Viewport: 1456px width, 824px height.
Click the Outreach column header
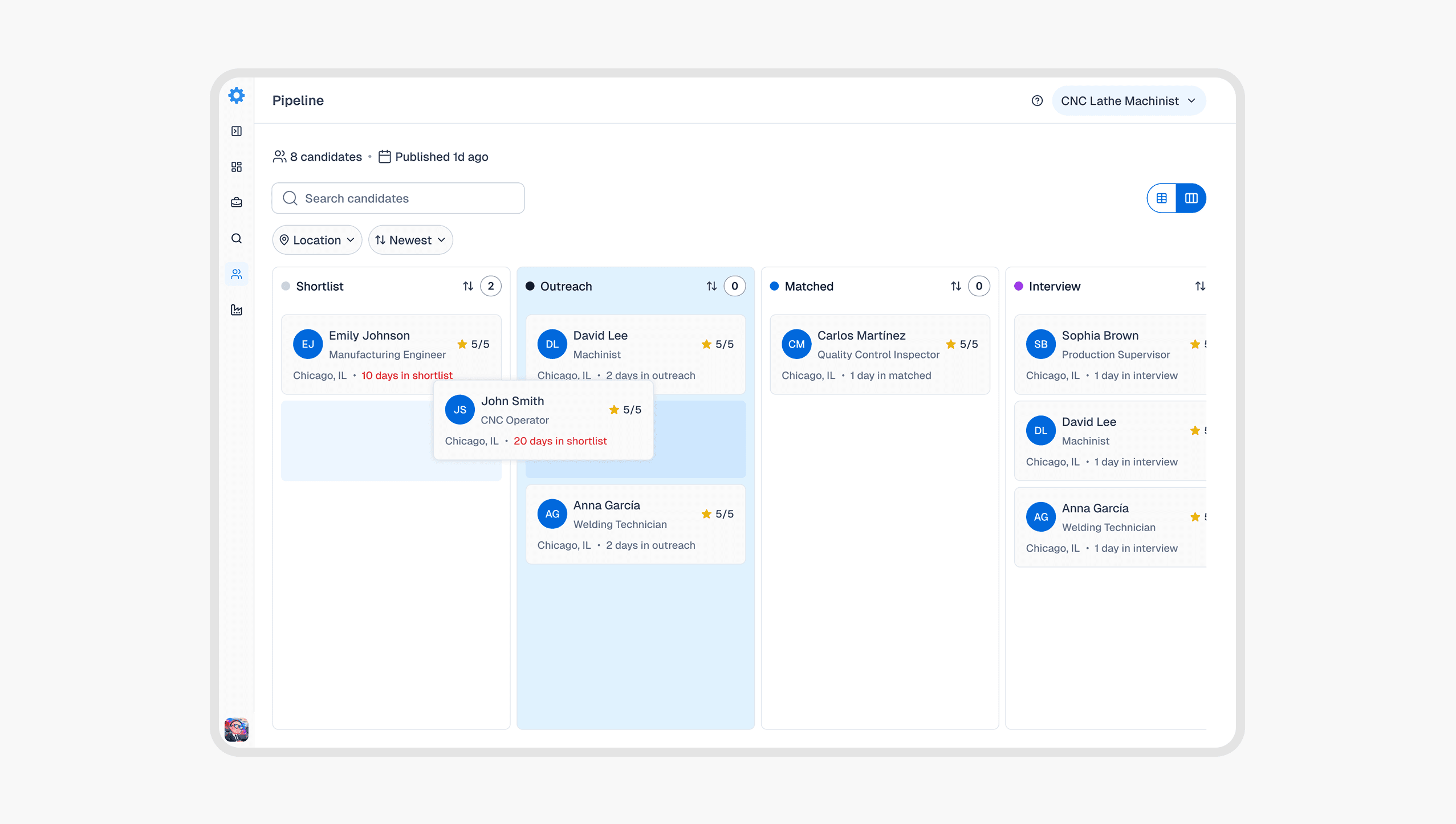(x=566, y=286)
